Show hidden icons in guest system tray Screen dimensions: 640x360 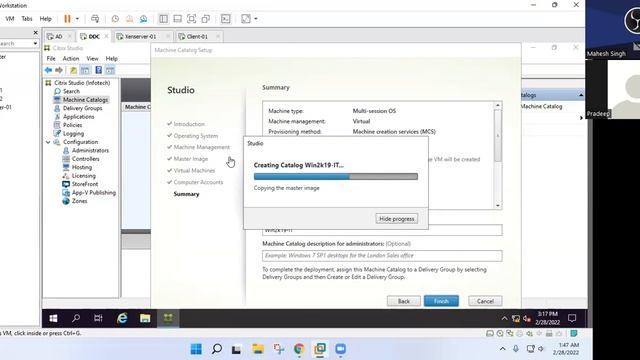click(x=504, y=318)
